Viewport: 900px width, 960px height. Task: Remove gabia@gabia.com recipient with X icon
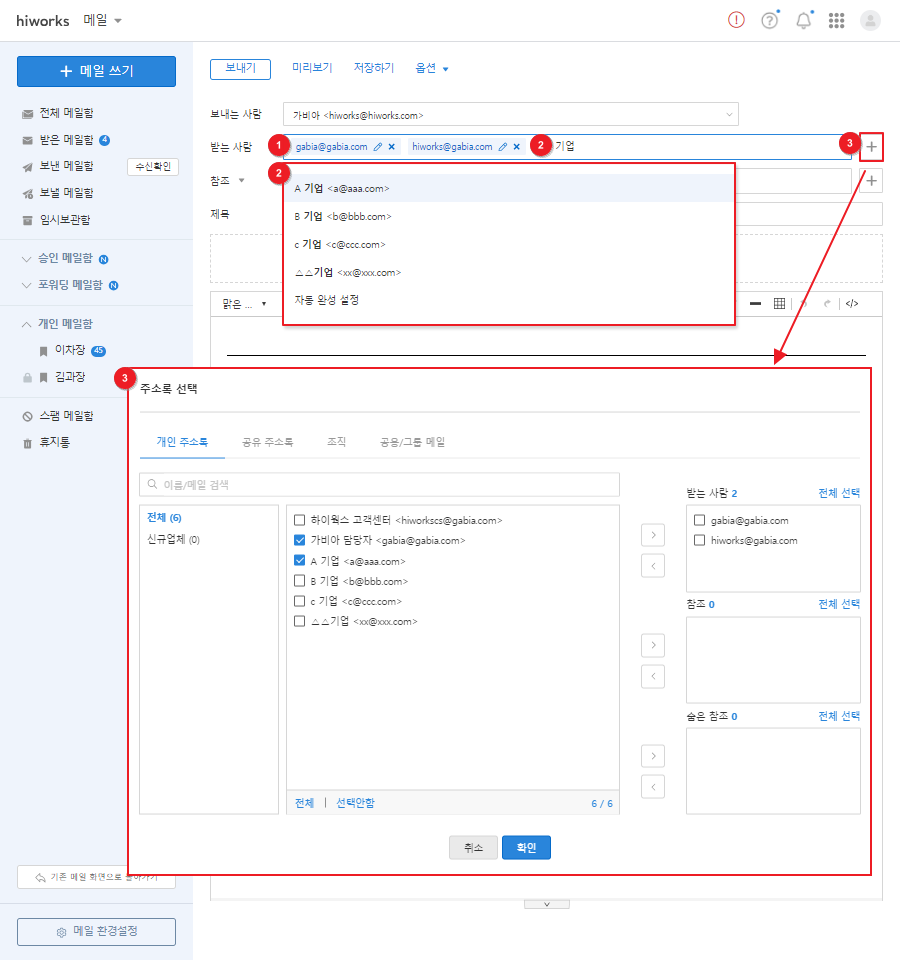point(392,147)
